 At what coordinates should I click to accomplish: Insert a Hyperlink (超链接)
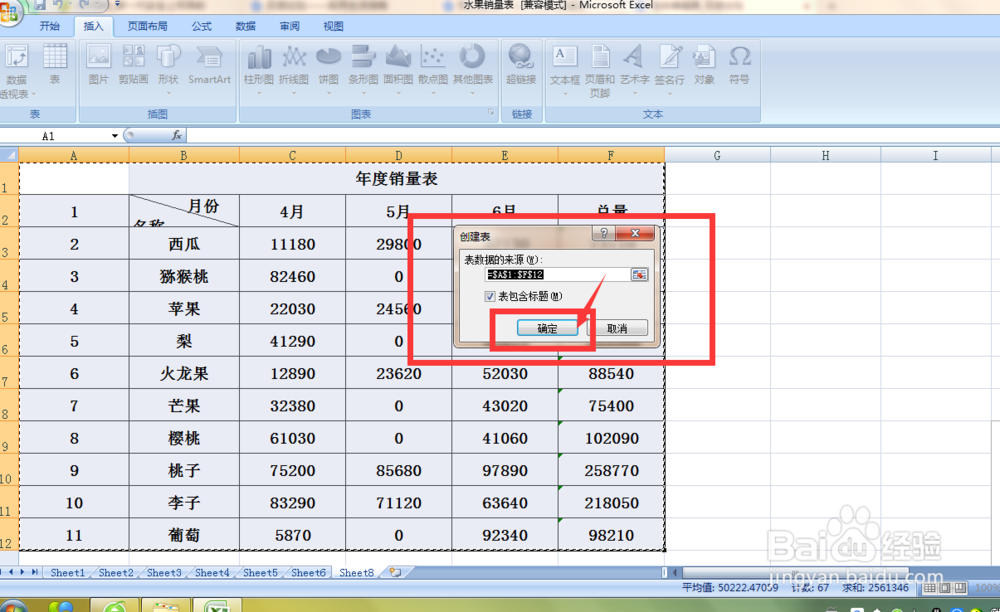521,65
